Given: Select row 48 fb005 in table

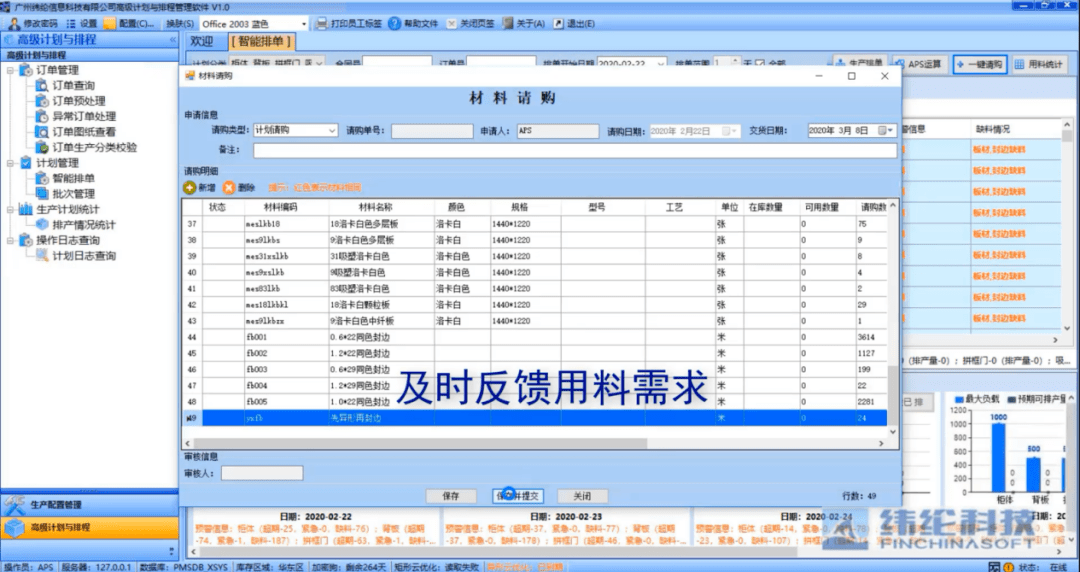Looking at the screenshot, I should [534, 401].
